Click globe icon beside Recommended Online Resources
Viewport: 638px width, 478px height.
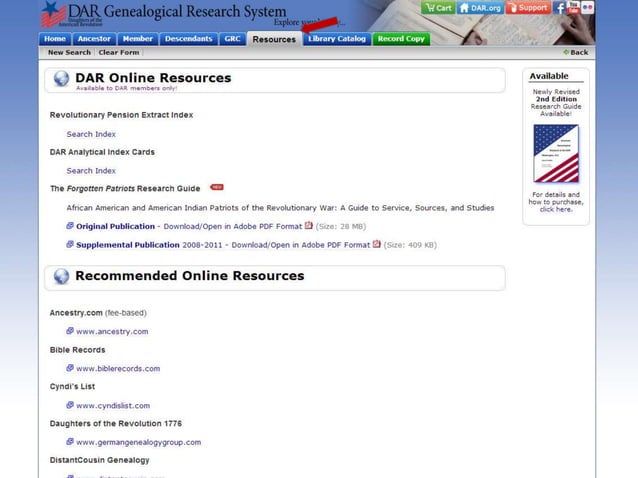(61, 277)
